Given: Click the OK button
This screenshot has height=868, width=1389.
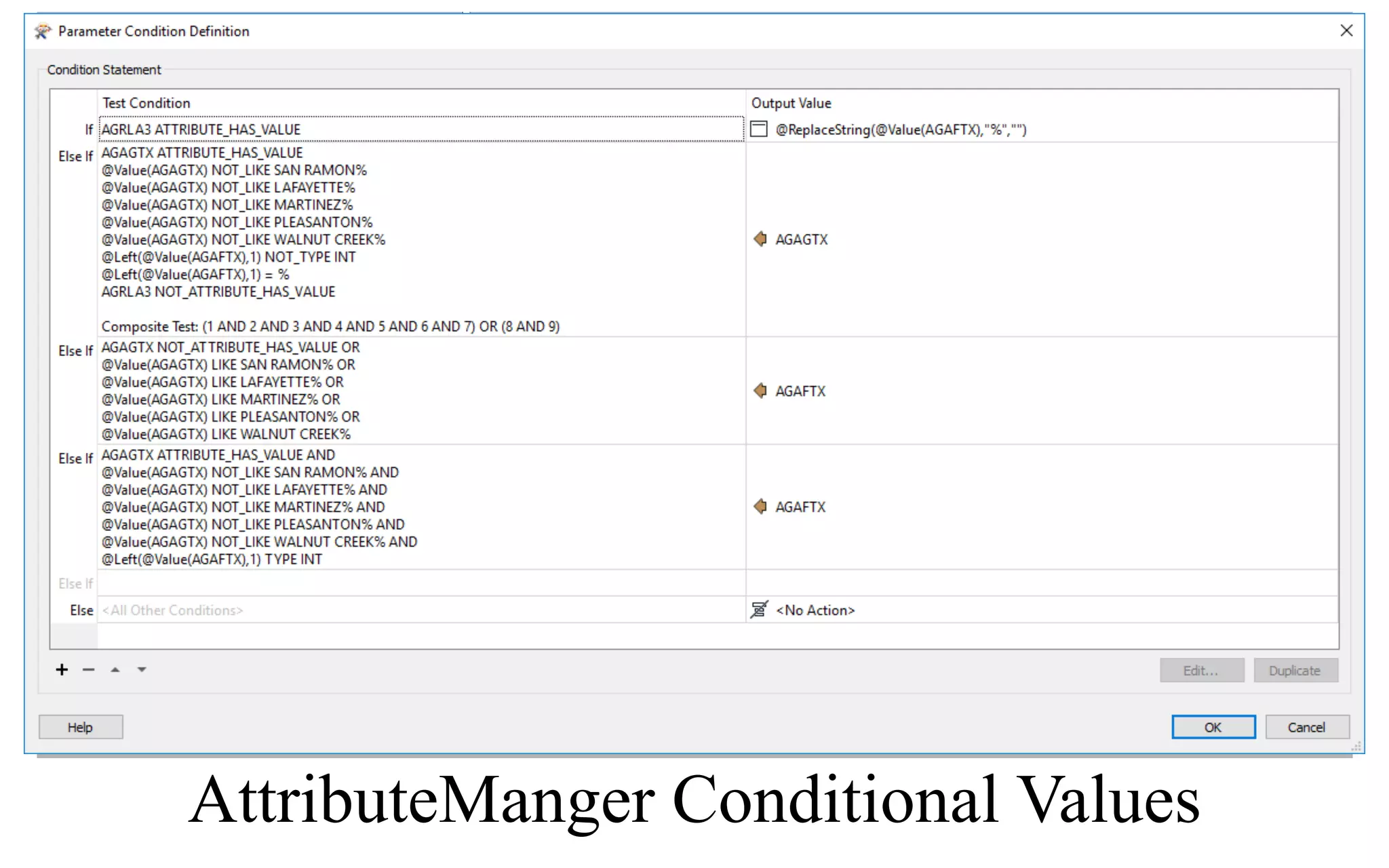Looking at the screenshot, I should [1213, 727].
